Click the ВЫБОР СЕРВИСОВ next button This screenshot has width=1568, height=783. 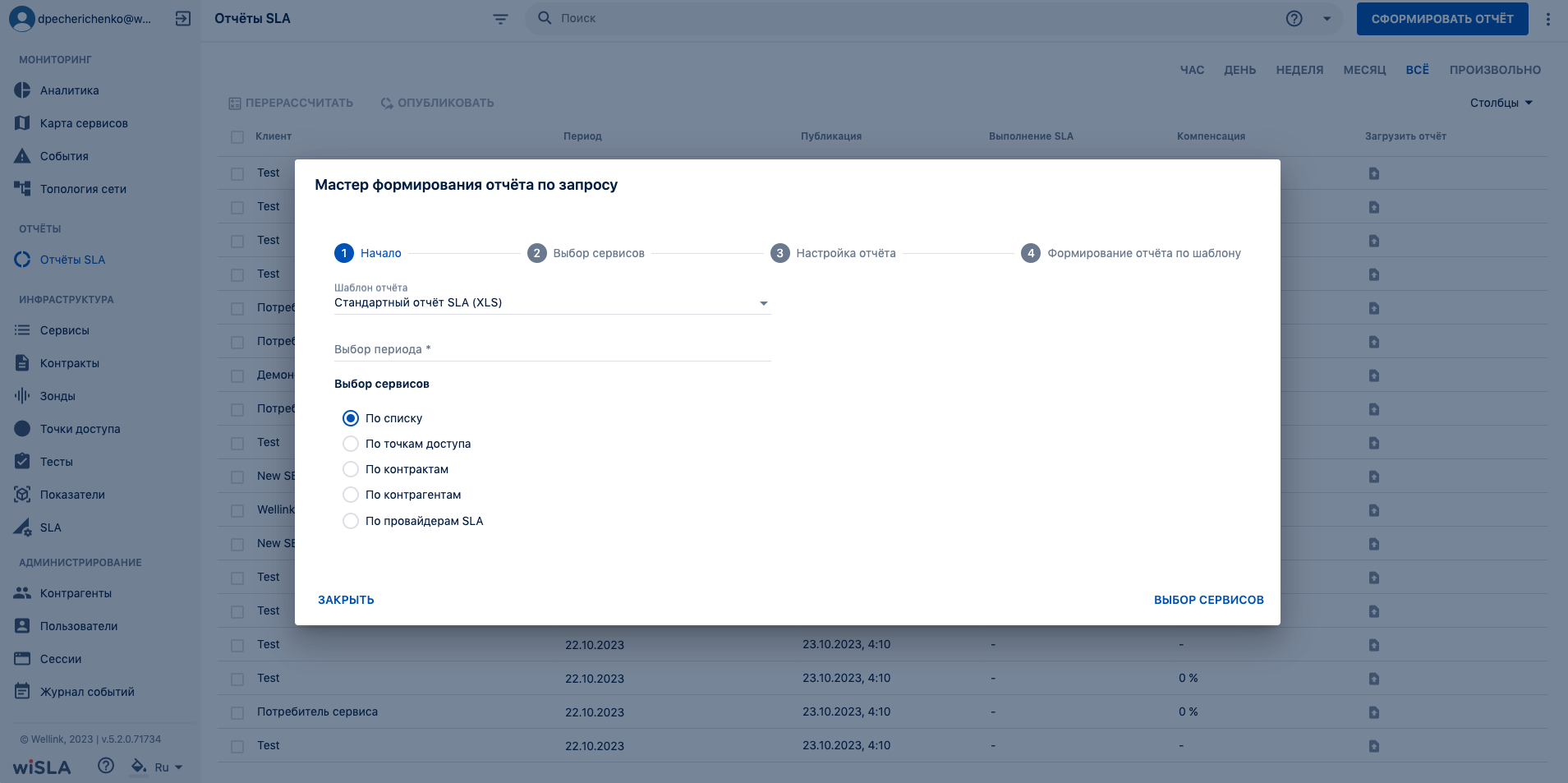(x=1208, y=600)
